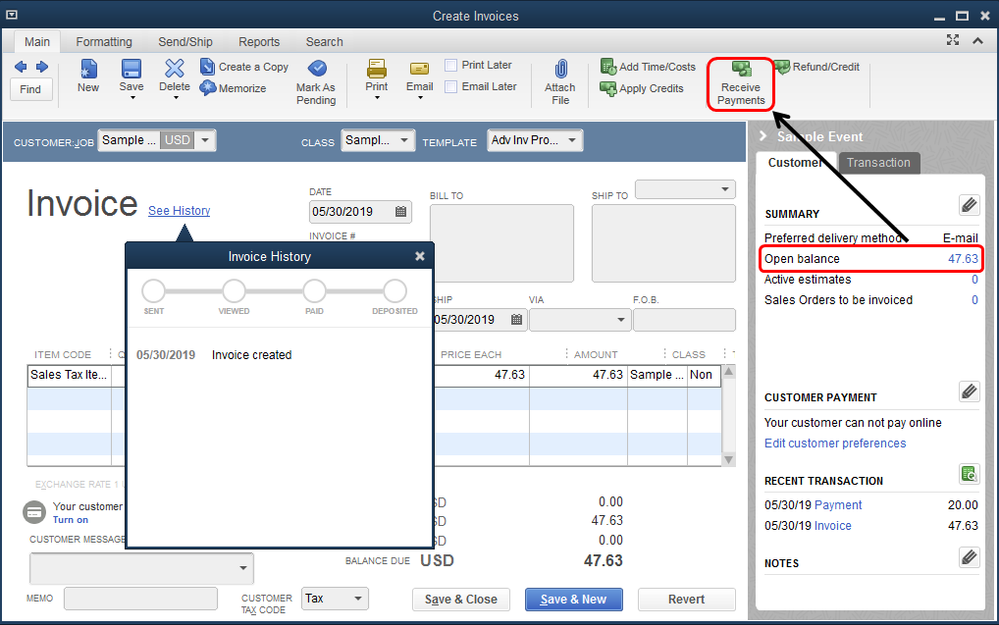This screenshot has width=999, height=625.
Task: Email the invoice
Action: [419, 76]
